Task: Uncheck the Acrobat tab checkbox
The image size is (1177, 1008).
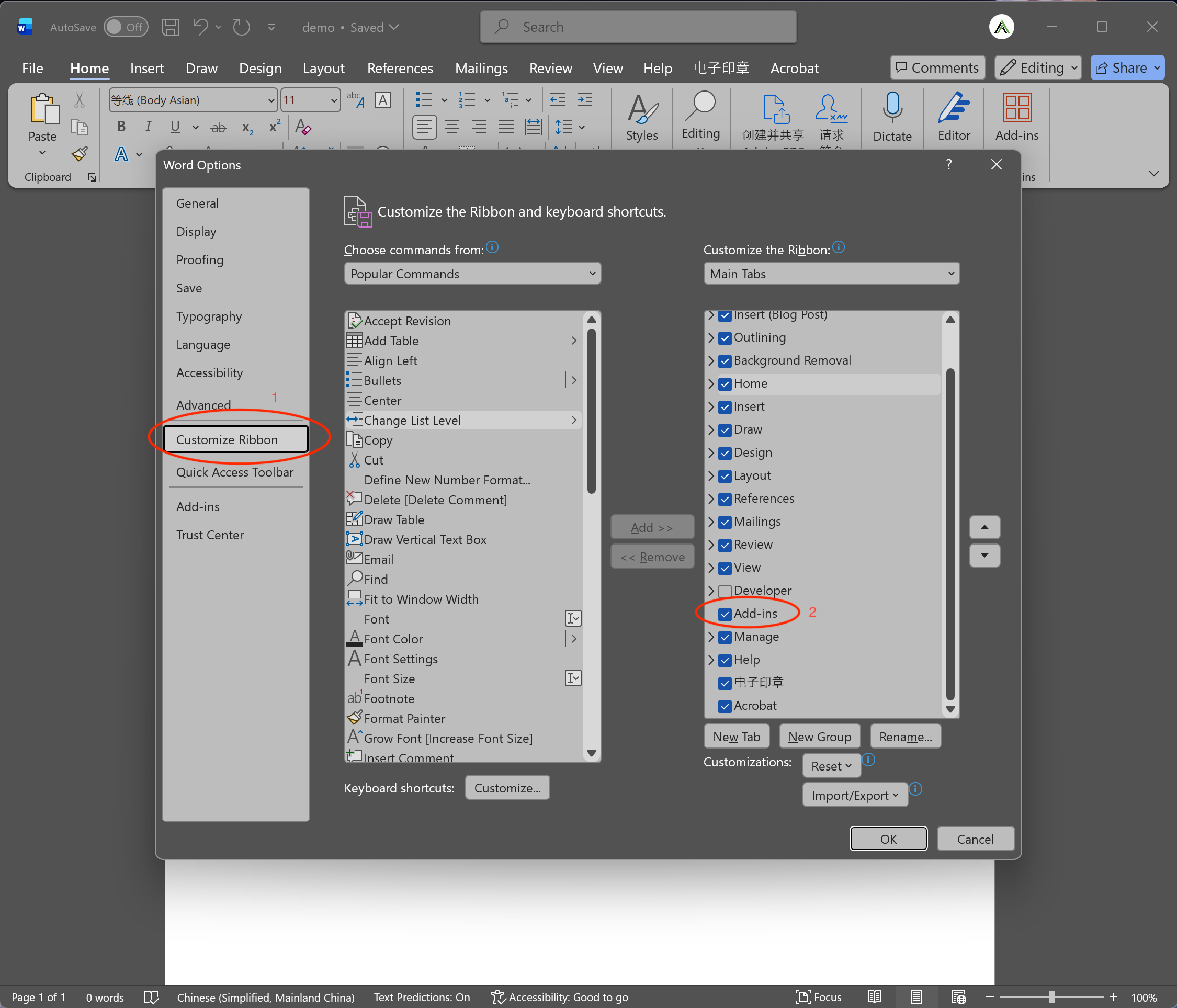Action: coord(725,706)
